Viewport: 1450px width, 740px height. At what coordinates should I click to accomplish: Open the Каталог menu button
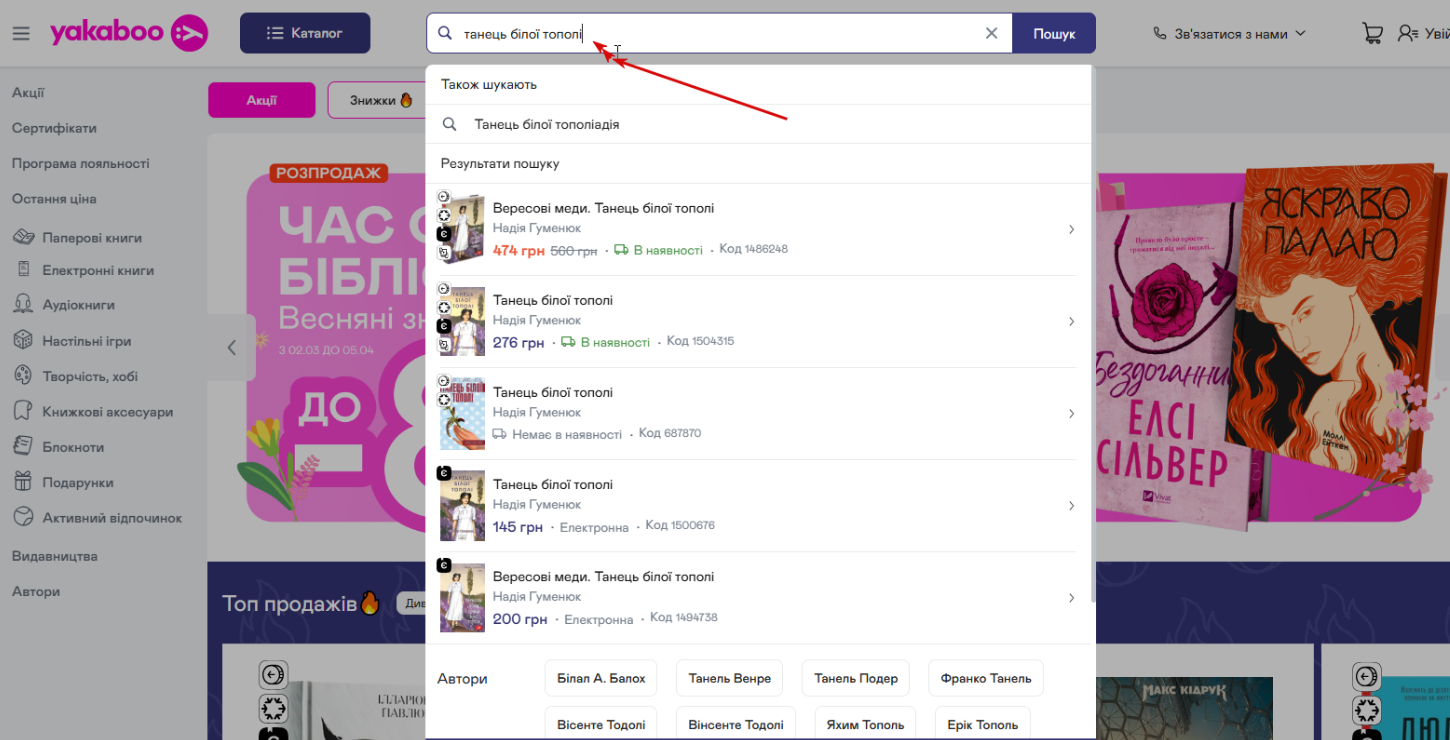[305, 33]
